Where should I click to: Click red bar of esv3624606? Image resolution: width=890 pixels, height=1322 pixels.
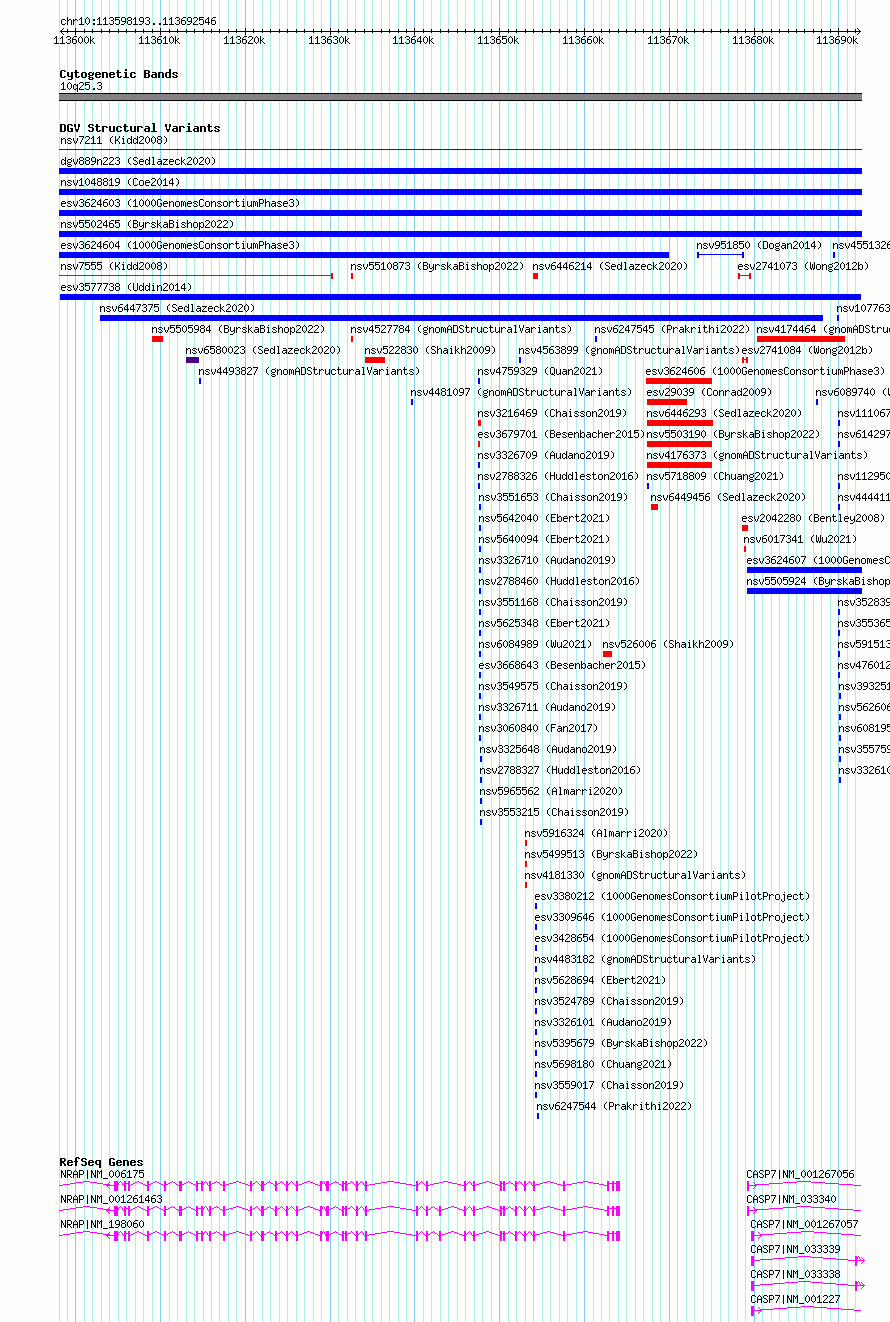[679, 381]
